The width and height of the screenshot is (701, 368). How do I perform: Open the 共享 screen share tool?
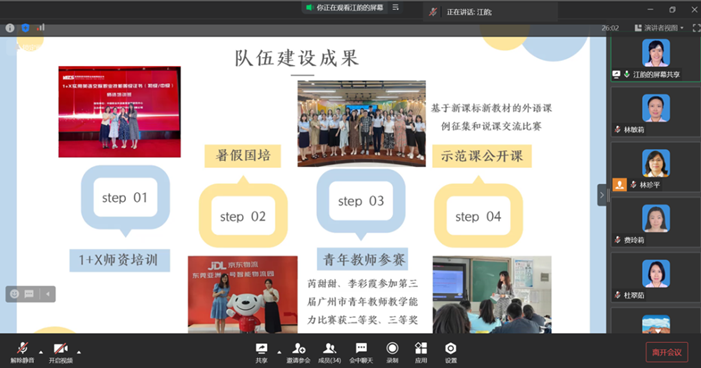[262, 352]
